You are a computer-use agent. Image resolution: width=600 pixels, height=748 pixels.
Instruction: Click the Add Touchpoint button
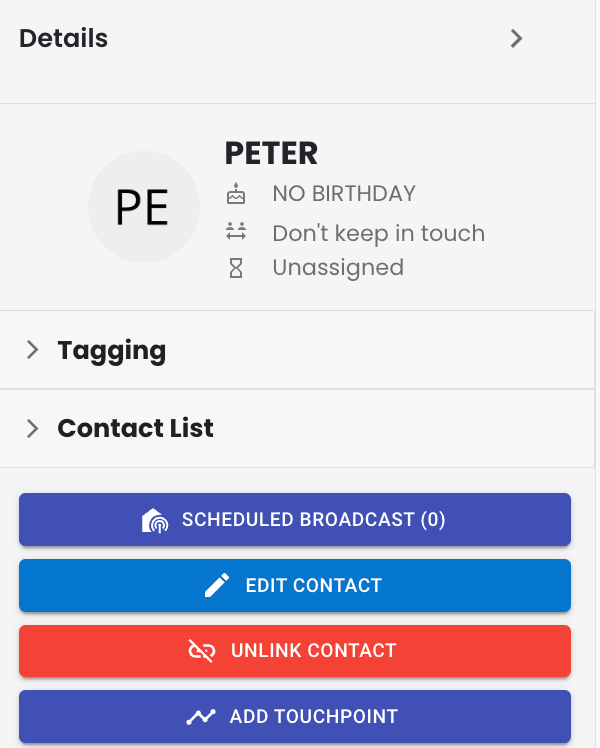[x=295, y=717]
